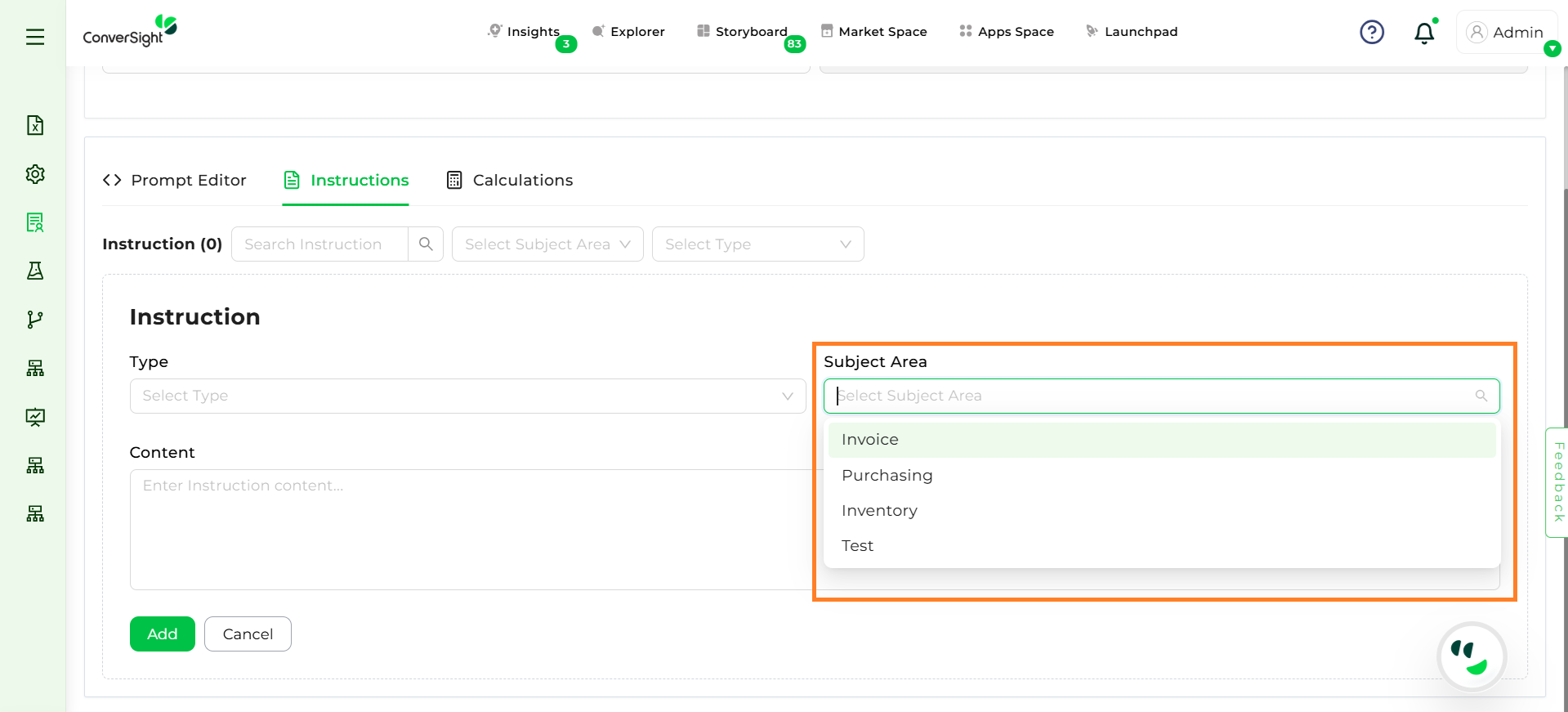Viewport: 1568px width, 712px height.
Task: Expand the Select Type filter dropdown
Action: coord(757,244)
